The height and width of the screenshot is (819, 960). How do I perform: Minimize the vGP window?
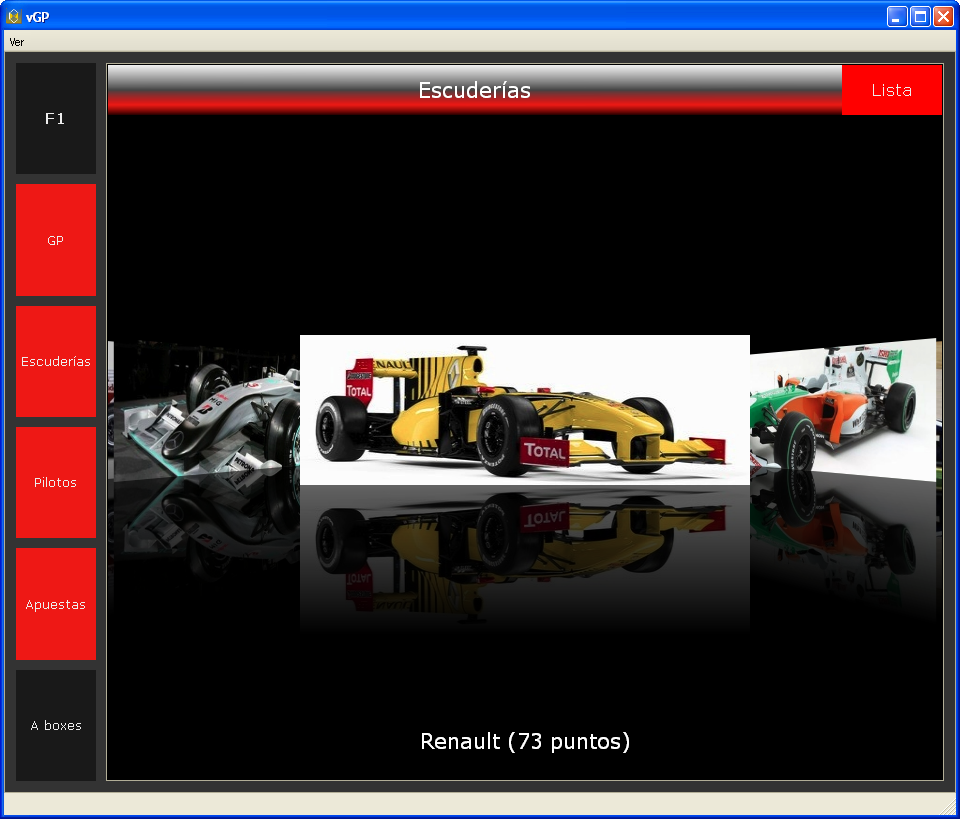coord(897,17)
